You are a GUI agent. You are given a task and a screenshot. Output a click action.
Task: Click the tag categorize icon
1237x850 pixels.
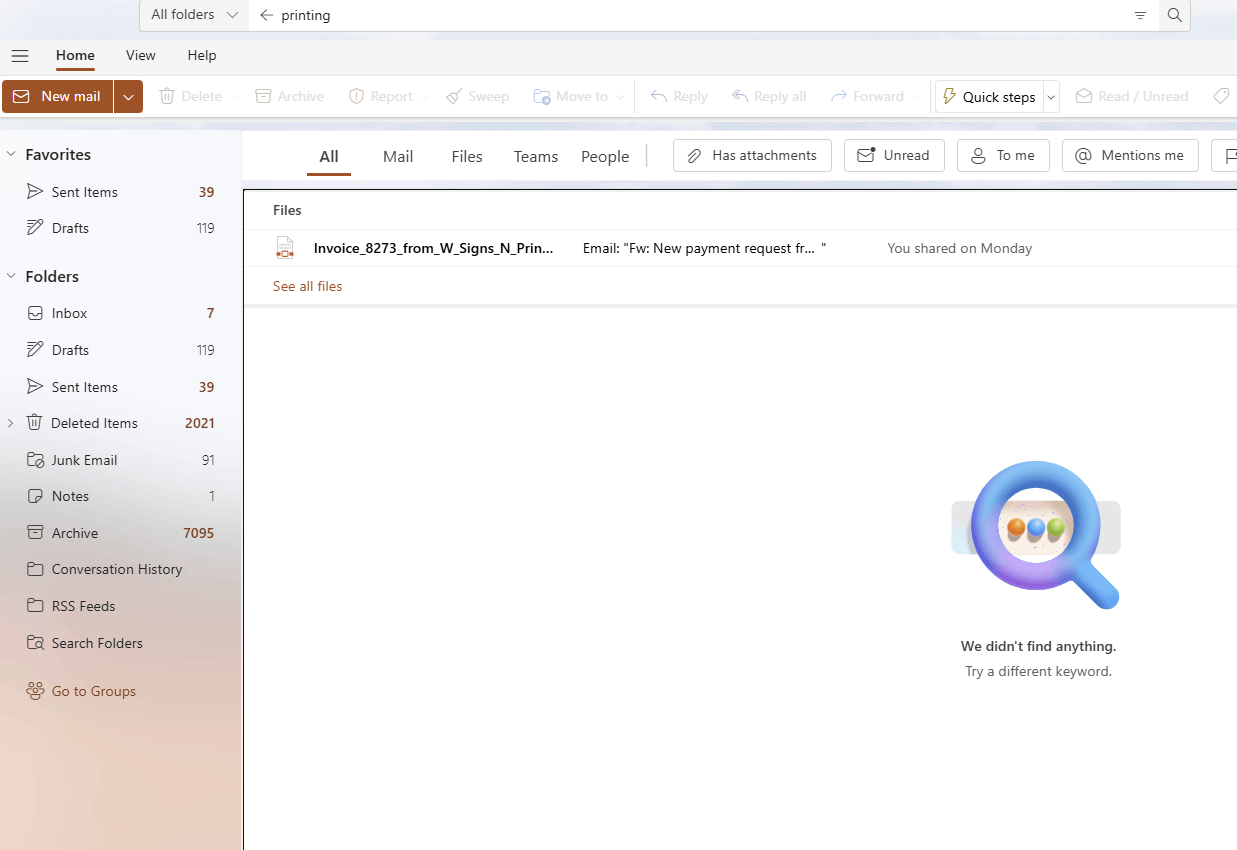tap(1220, 97)
